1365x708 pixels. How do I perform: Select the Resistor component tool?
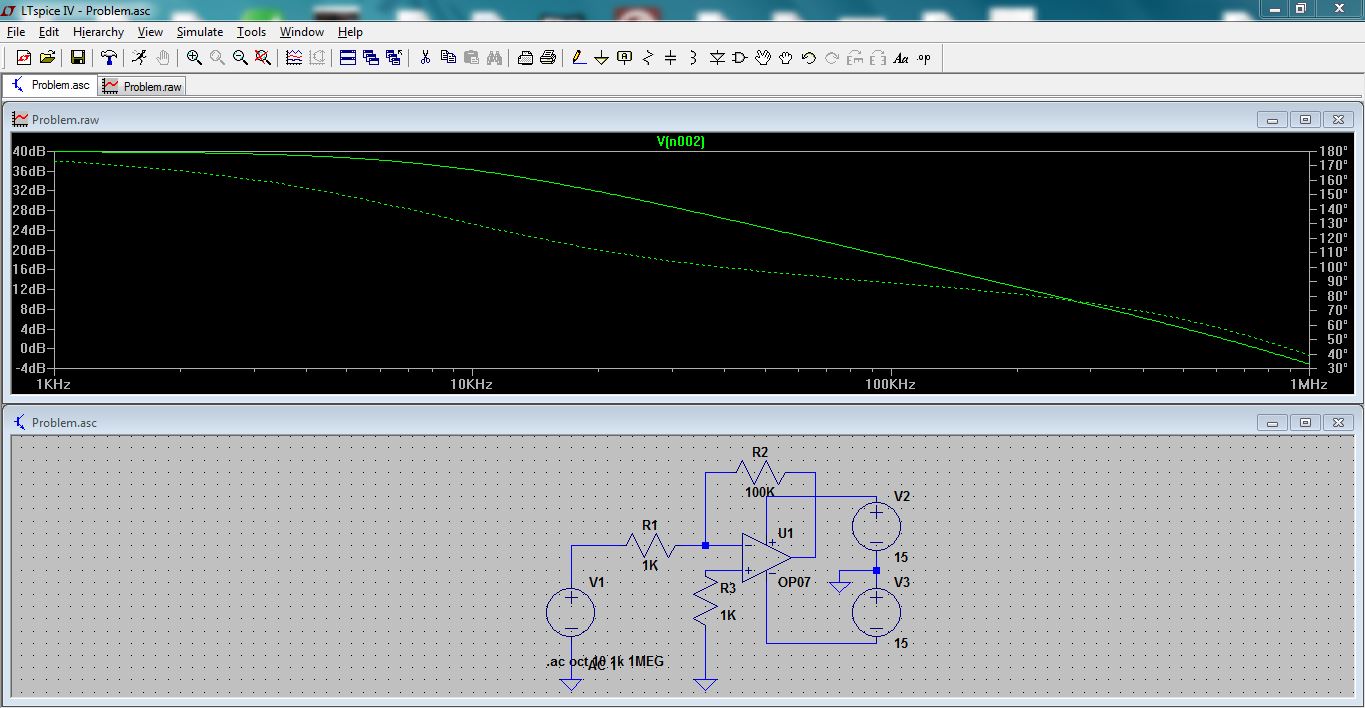[x=648, y=58]
